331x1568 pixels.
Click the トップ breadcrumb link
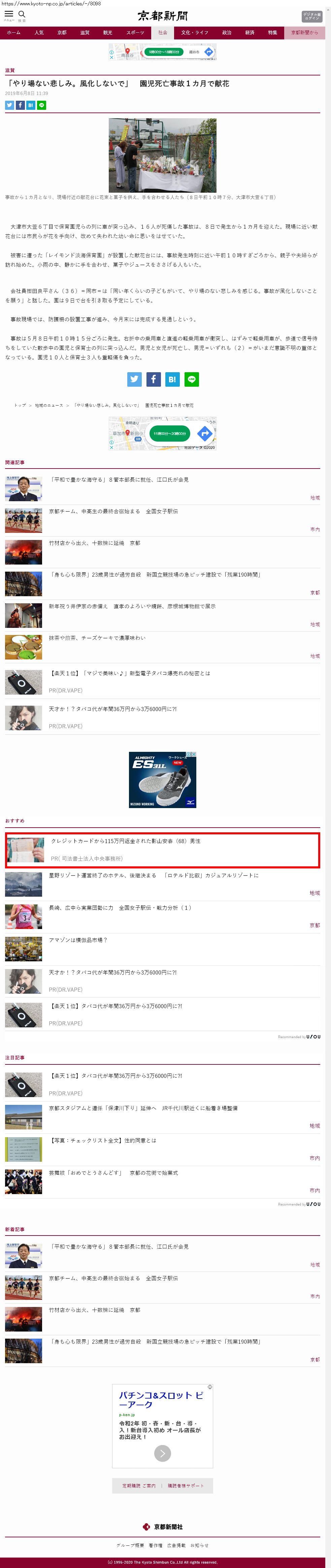tap(20, 406)
